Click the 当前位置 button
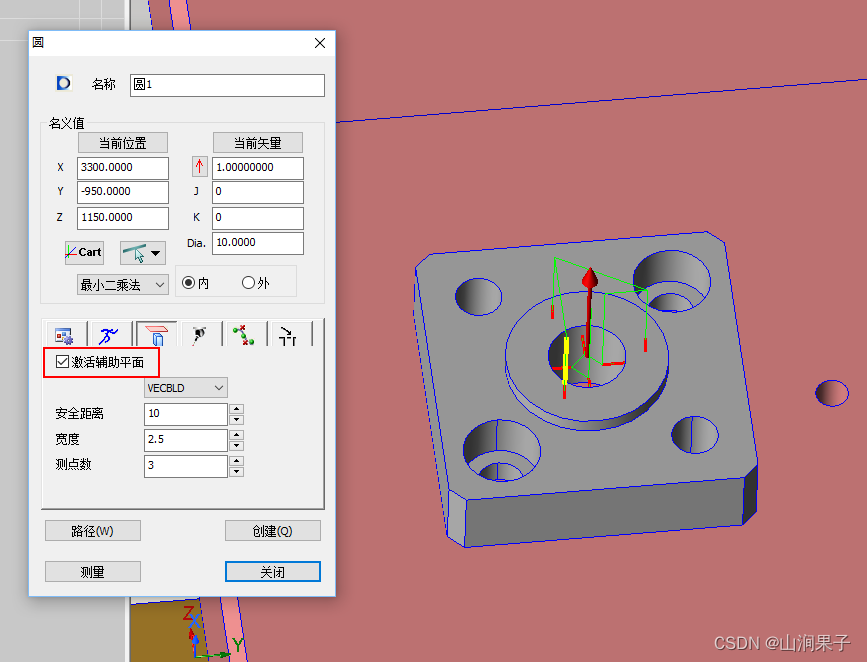Image resolution: width=867 pixels, height=662 pixels. pos(123,143)
